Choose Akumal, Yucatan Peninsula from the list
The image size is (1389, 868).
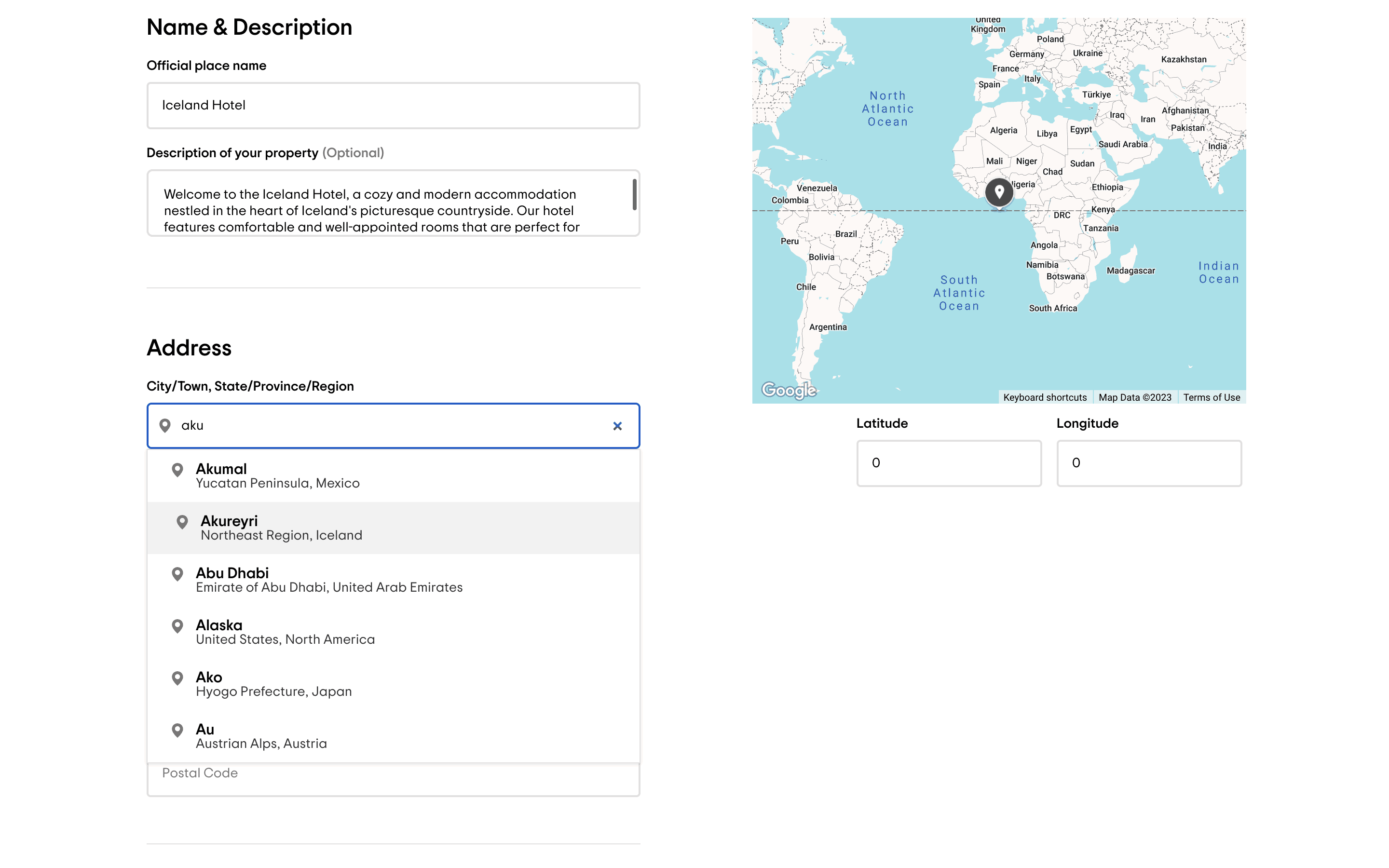278,476
